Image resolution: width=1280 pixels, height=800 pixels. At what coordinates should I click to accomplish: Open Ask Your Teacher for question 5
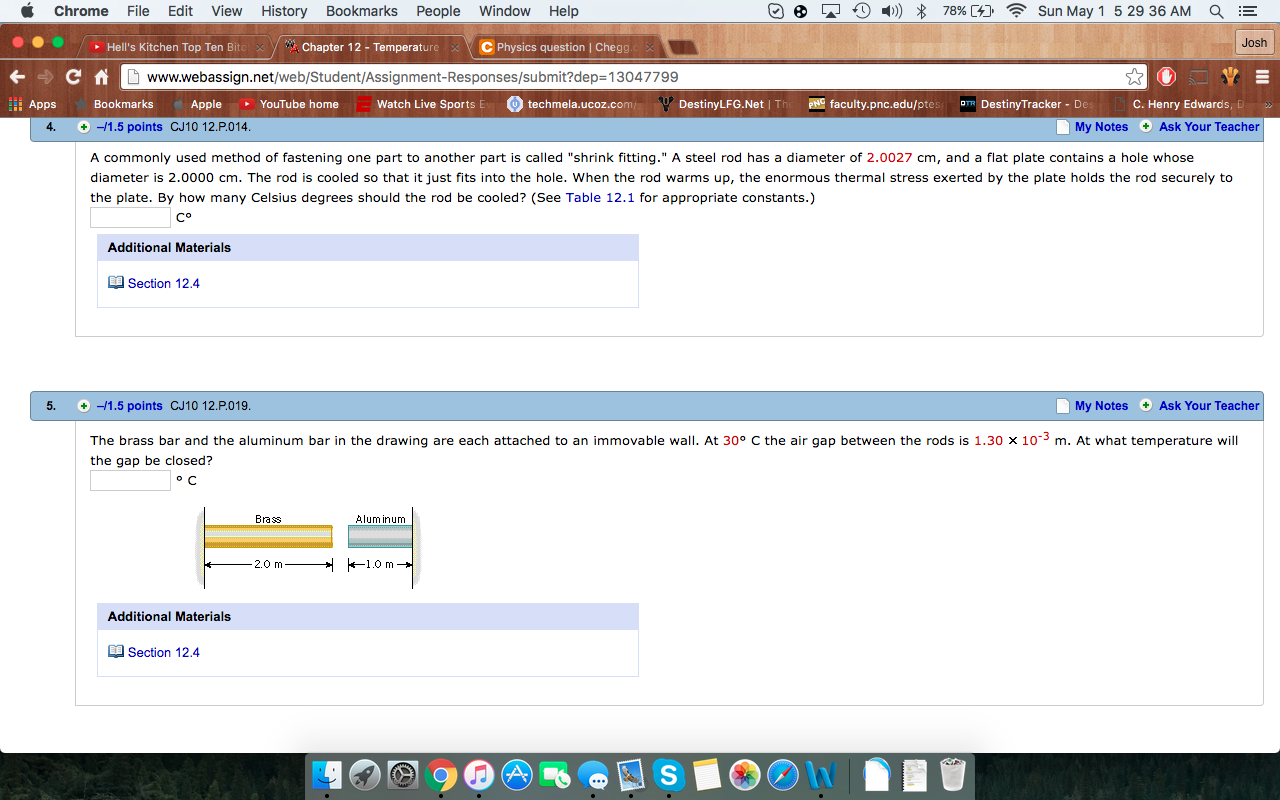click(x=1208, y=406)
